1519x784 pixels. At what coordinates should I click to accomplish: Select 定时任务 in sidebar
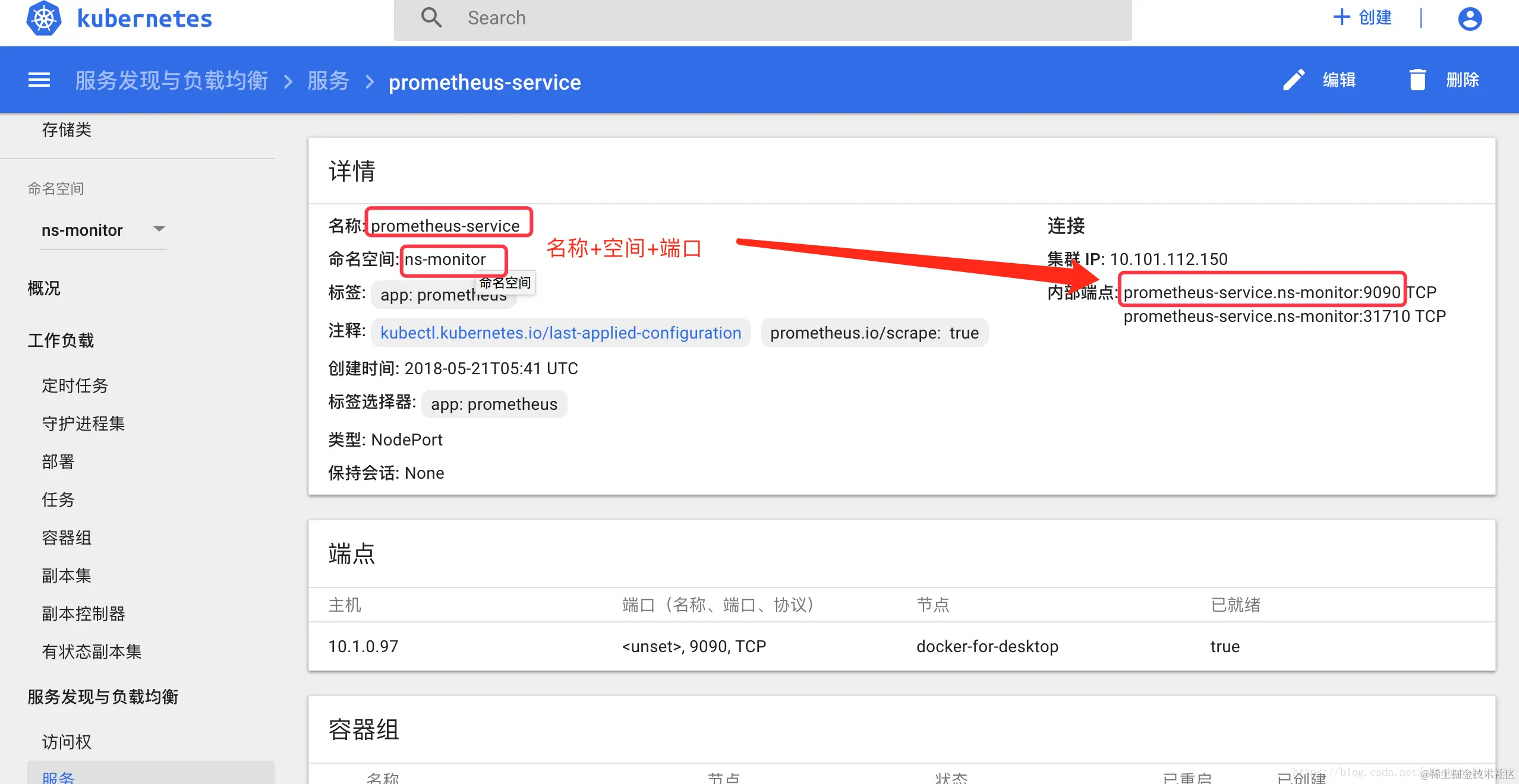pos(75,385)
